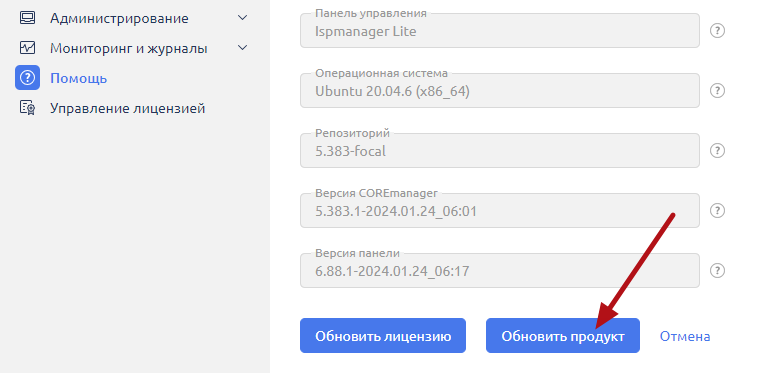The image size is (765, 373).
Task: Show help tooltip beside Репозиторий field
Action: (x=717, y=151)
